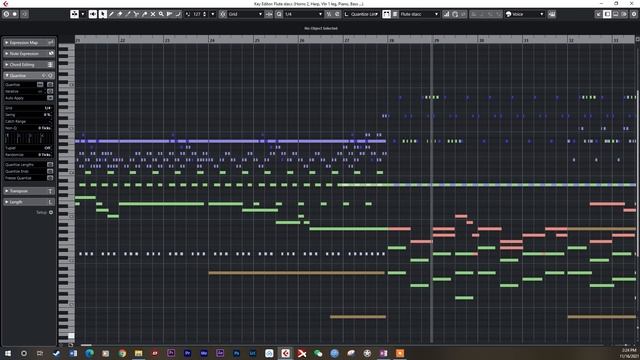Image resolution: width=640 pixels, height=360 pixels.
Task: Open currently edited part Flute stacc dropdown
Action: [419, 14]
